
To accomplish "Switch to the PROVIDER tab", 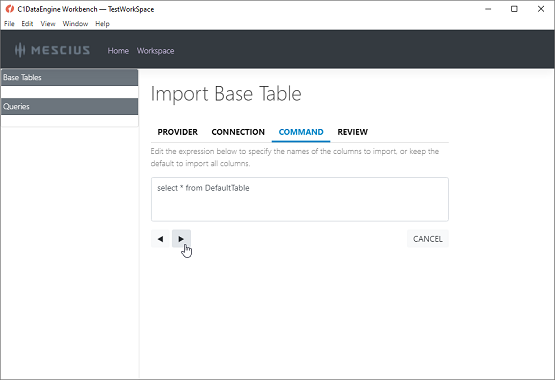I will click(178, 132).
